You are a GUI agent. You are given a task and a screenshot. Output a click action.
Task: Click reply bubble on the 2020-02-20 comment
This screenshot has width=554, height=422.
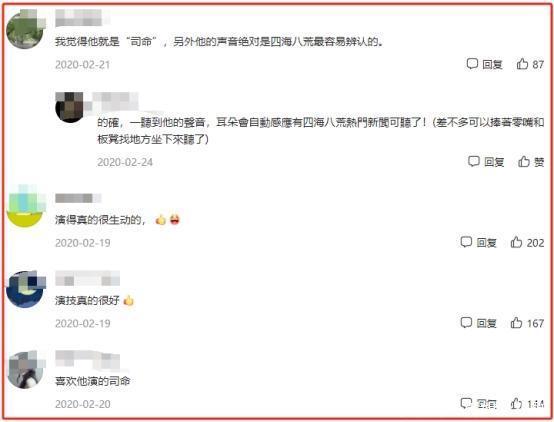[x=466, y=403]
